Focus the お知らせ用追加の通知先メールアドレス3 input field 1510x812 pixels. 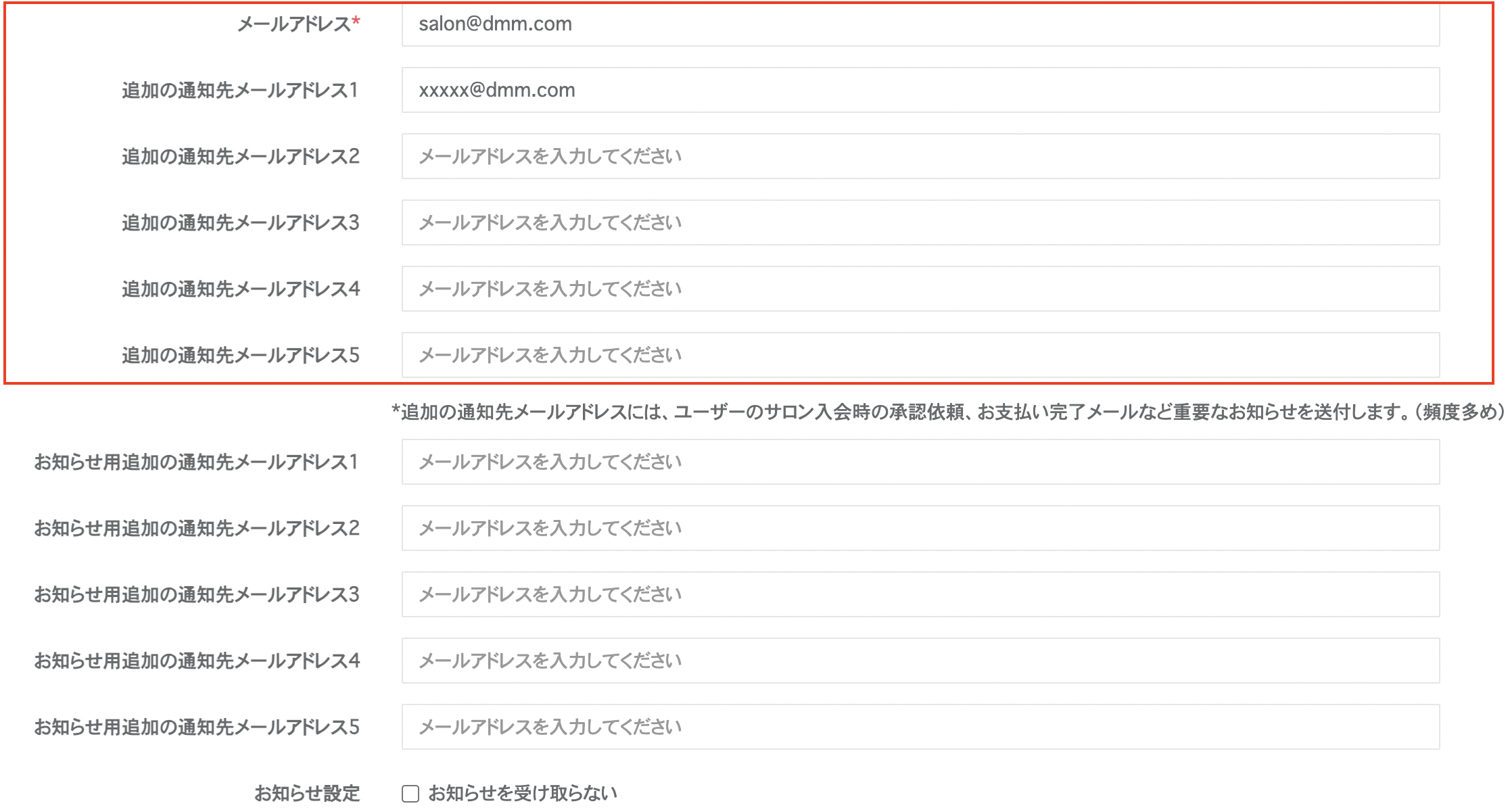tap(920, 594)
